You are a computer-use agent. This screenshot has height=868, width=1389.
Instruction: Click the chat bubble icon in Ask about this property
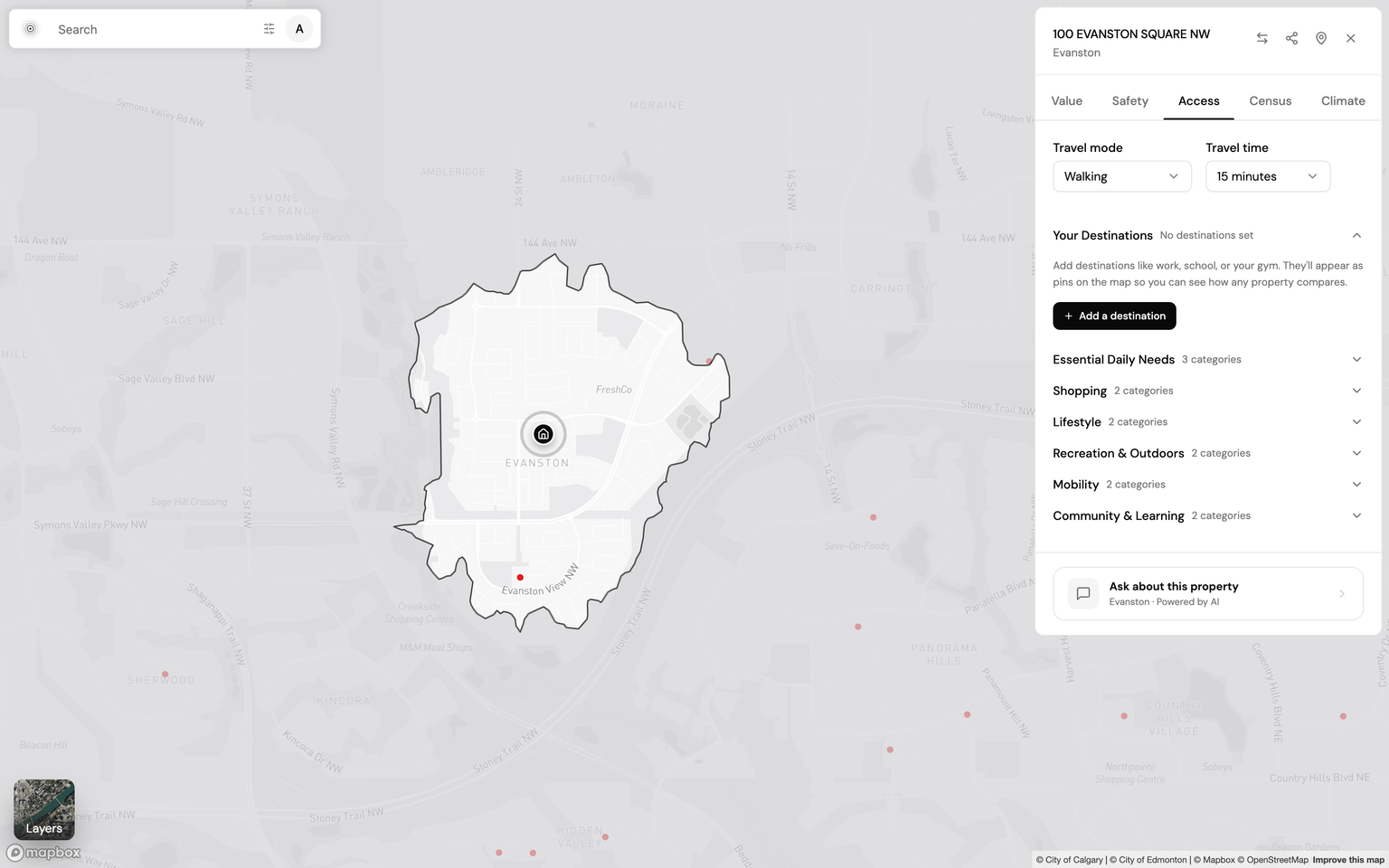point(1083,594)
